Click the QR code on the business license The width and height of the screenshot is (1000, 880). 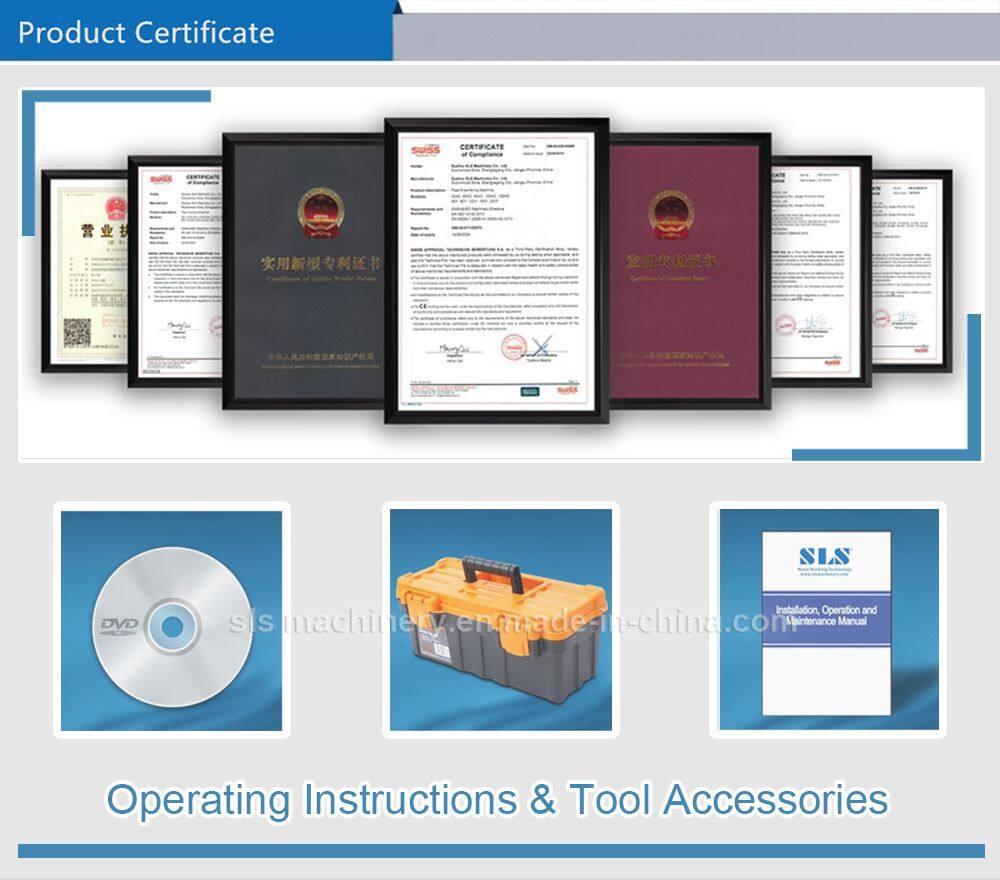pos(76,331)
